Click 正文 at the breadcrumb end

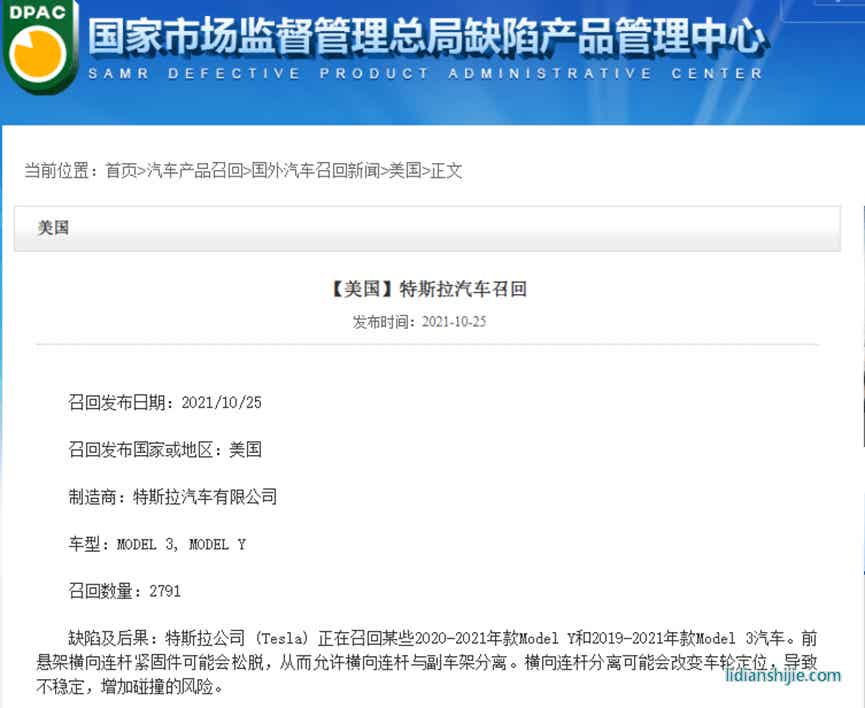click(x=446, y=171)
